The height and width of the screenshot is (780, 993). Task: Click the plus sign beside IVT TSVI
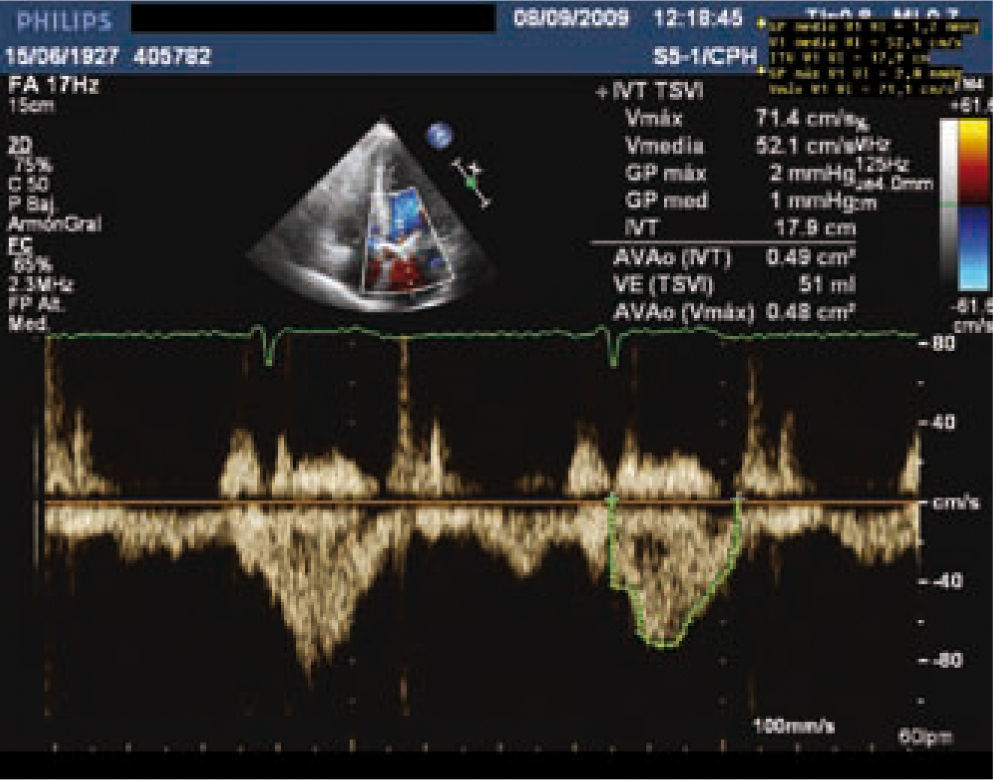[601, 93]
